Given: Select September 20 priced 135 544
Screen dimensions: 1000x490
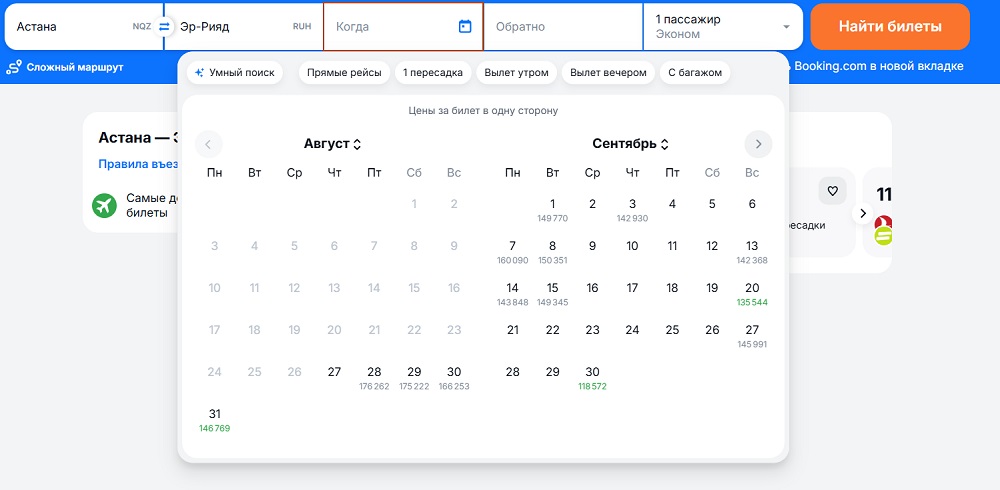Looking at the screenshot, I should tap(752, 293).
